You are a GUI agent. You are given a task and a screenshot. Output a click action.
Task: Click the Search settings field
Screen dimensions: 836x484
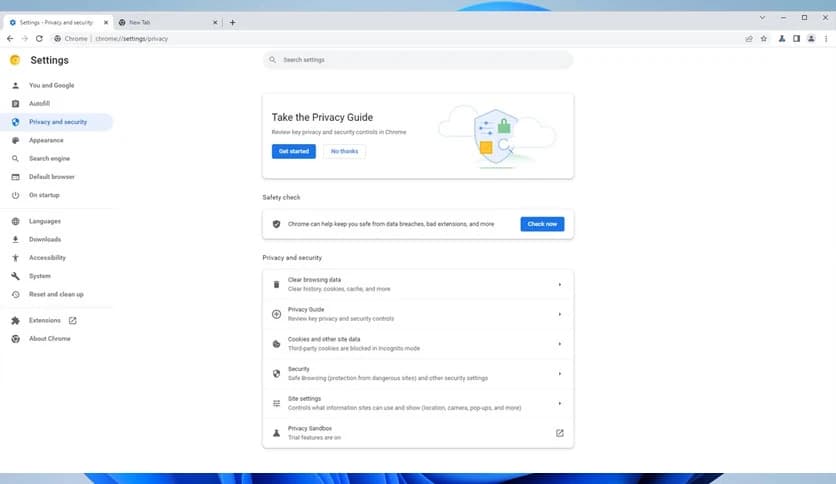418,60
